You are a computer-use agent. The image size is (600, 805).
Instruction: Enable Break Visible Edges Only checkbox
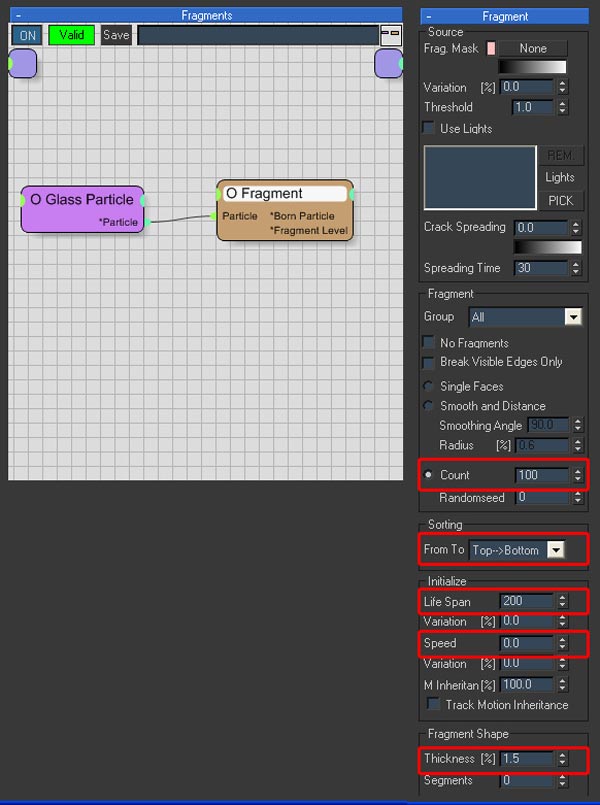428,362
